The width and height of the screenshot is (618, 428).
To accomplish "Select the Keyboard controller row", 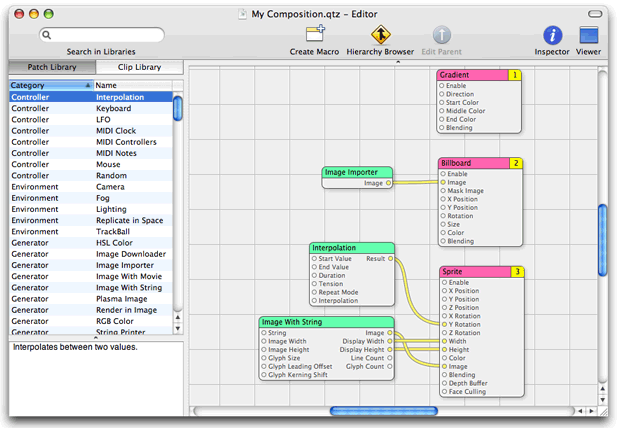I will [91, 108].
